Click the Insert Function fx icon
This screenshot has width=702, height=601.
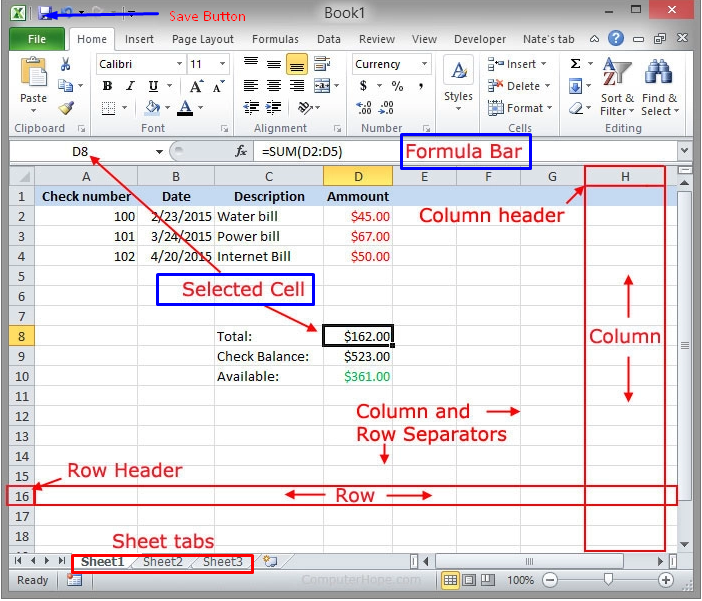(x=241, y=151)
